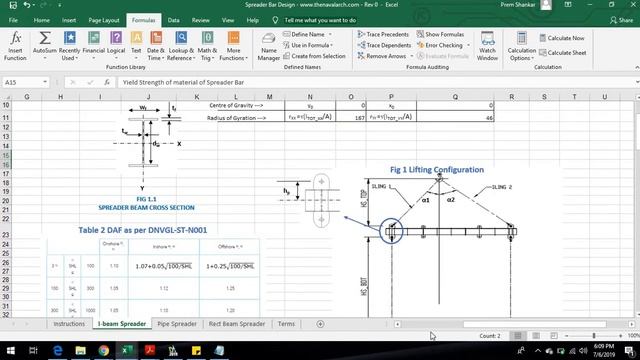Click the horizontal scrollbar thumb

pyautogui.click(x=534, y=324)
